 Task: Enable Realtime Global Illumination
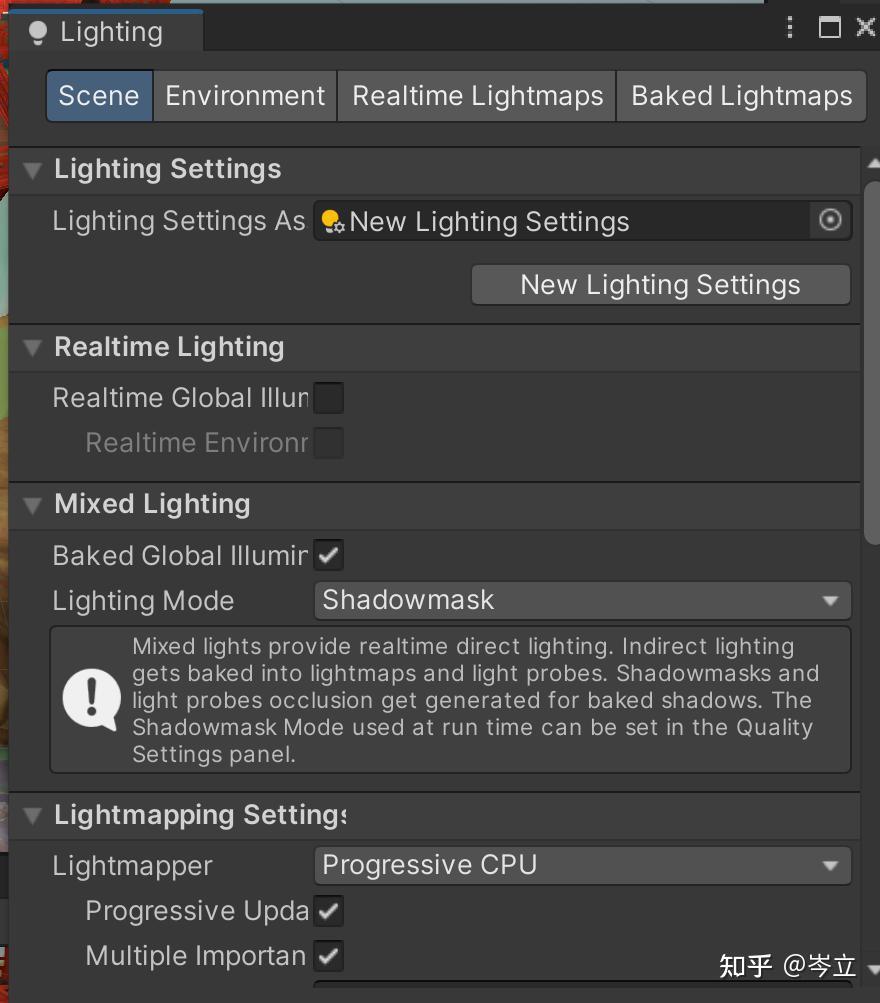point(329,397)
